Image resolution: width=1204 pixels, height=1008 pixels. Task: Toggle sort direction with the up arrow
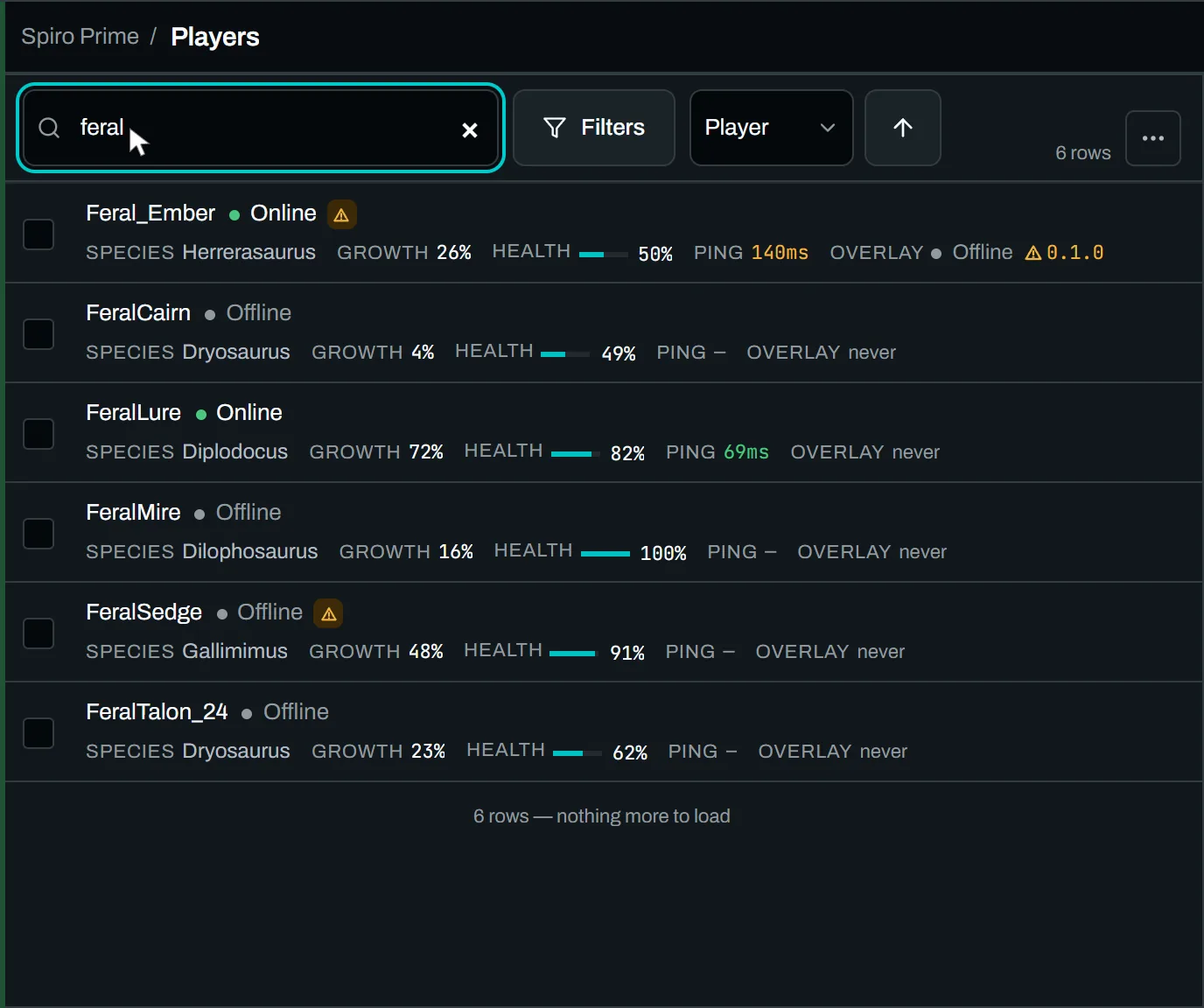(903, 128)
